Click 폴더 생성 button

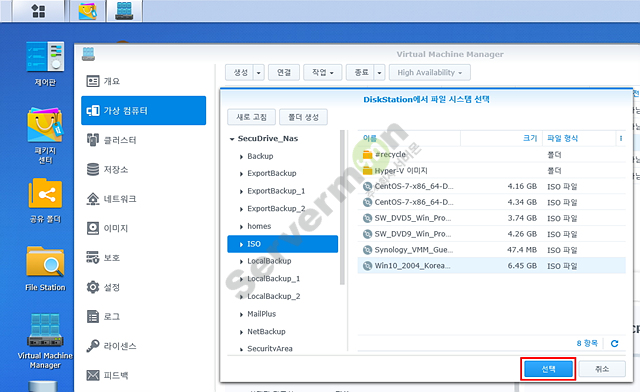(303, 117)
